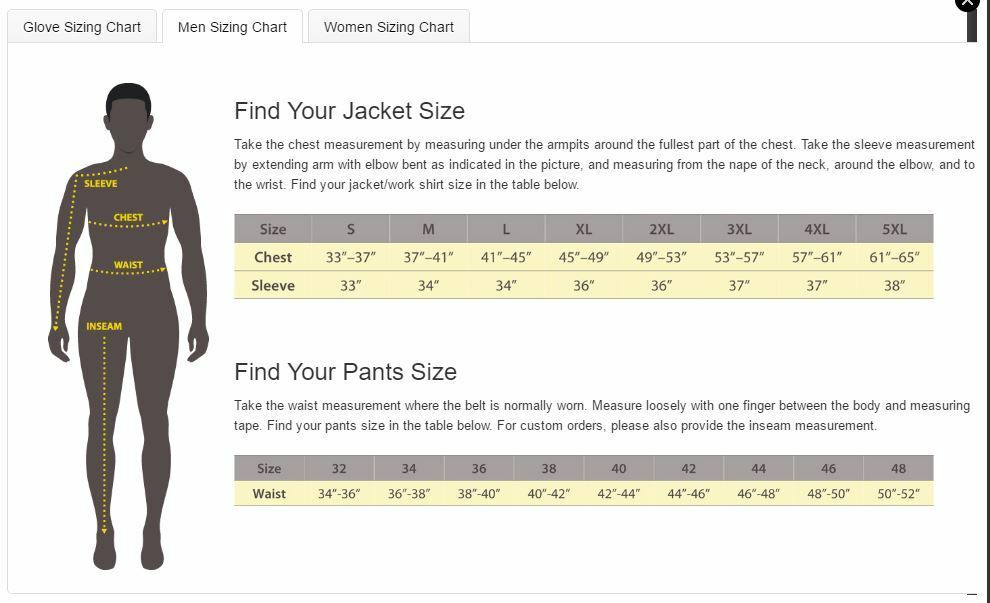
Task: Click the WAIST label on the body figure
Action: [x=128, y=265]
